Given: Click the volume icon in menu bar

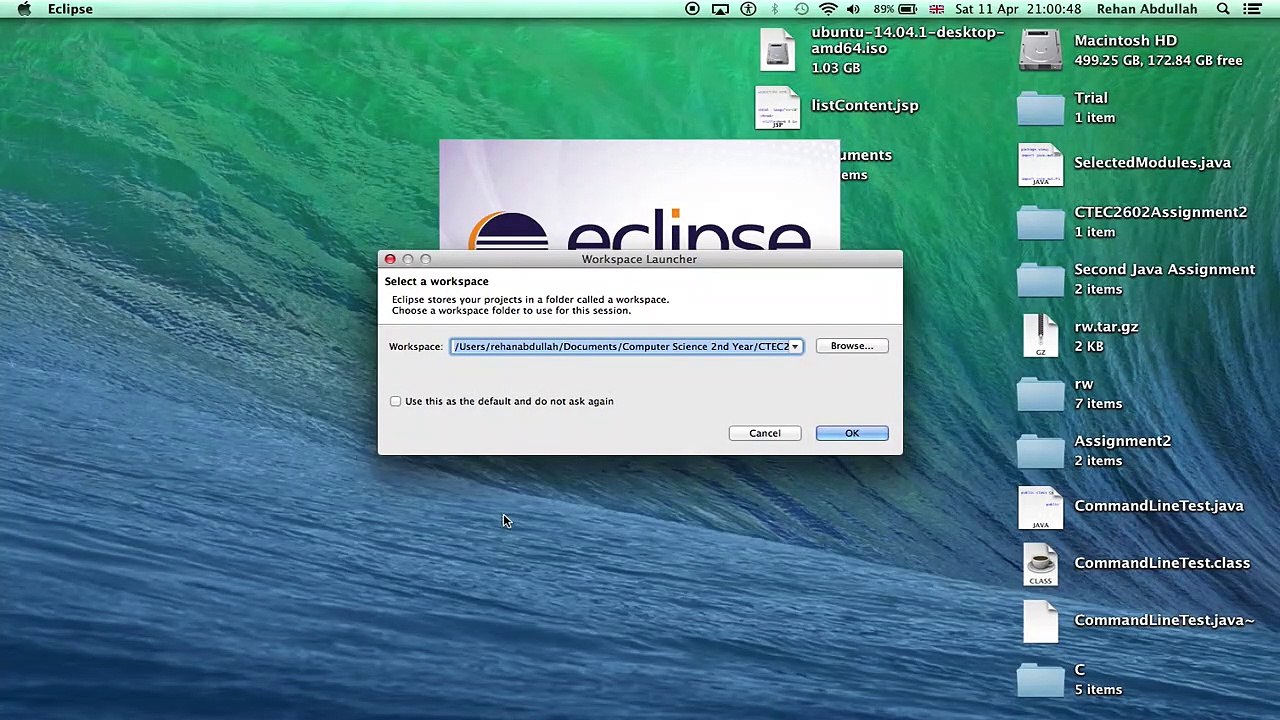Looking at the screenshot, I should click(x=853, y=9).
